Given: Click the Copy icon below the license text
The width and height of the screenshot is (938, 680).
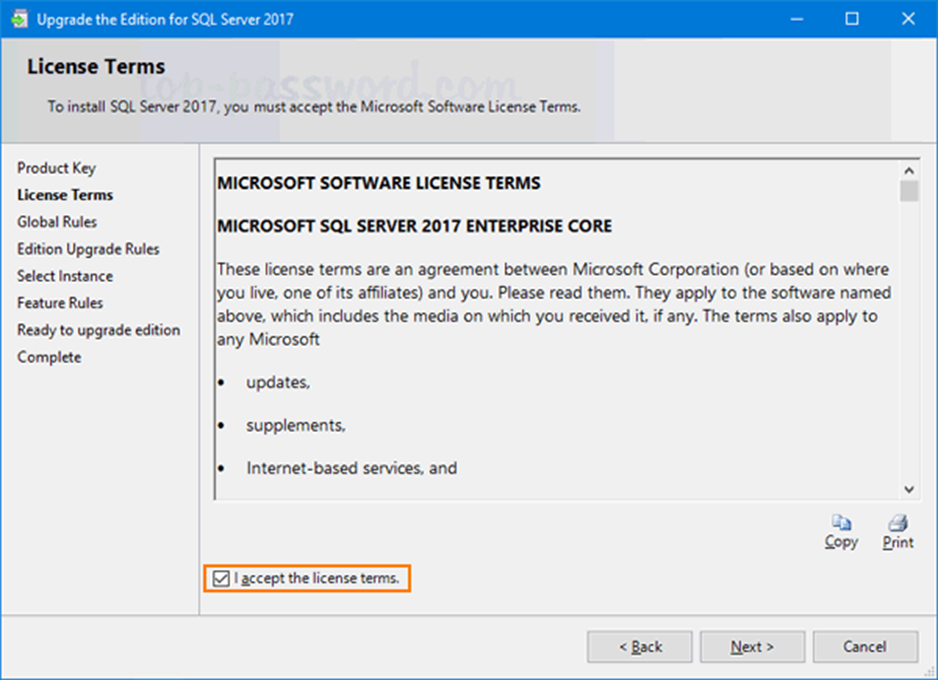Looking at the screenshot, I should [x=841, y=523].
